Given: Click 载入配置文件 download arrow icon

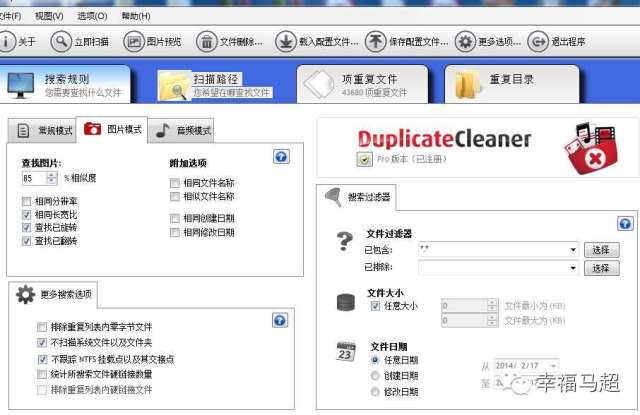Looking at the screenshot, I should pos(285,42).
